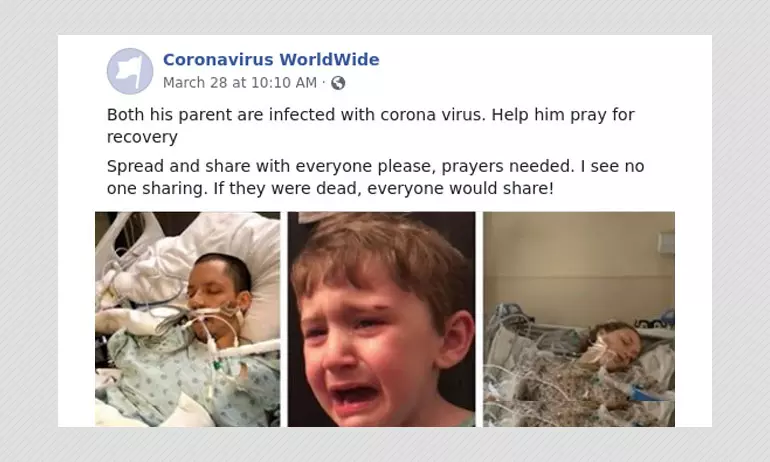This screenshot has height=462, width=770.
Task: Open the right photo of the patient in bed
Action: 579,319
